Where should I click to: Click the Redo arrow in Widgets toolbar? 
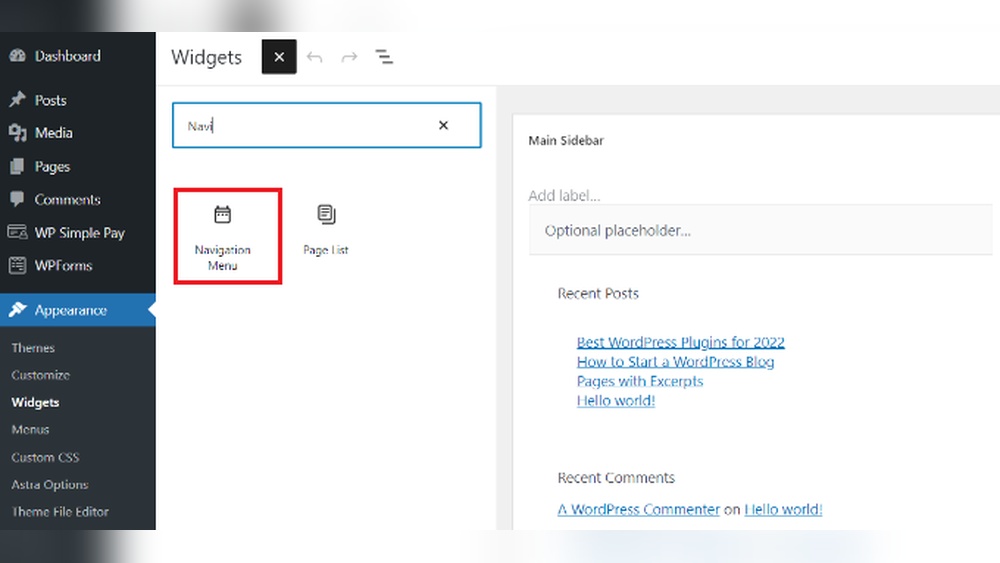349,57
